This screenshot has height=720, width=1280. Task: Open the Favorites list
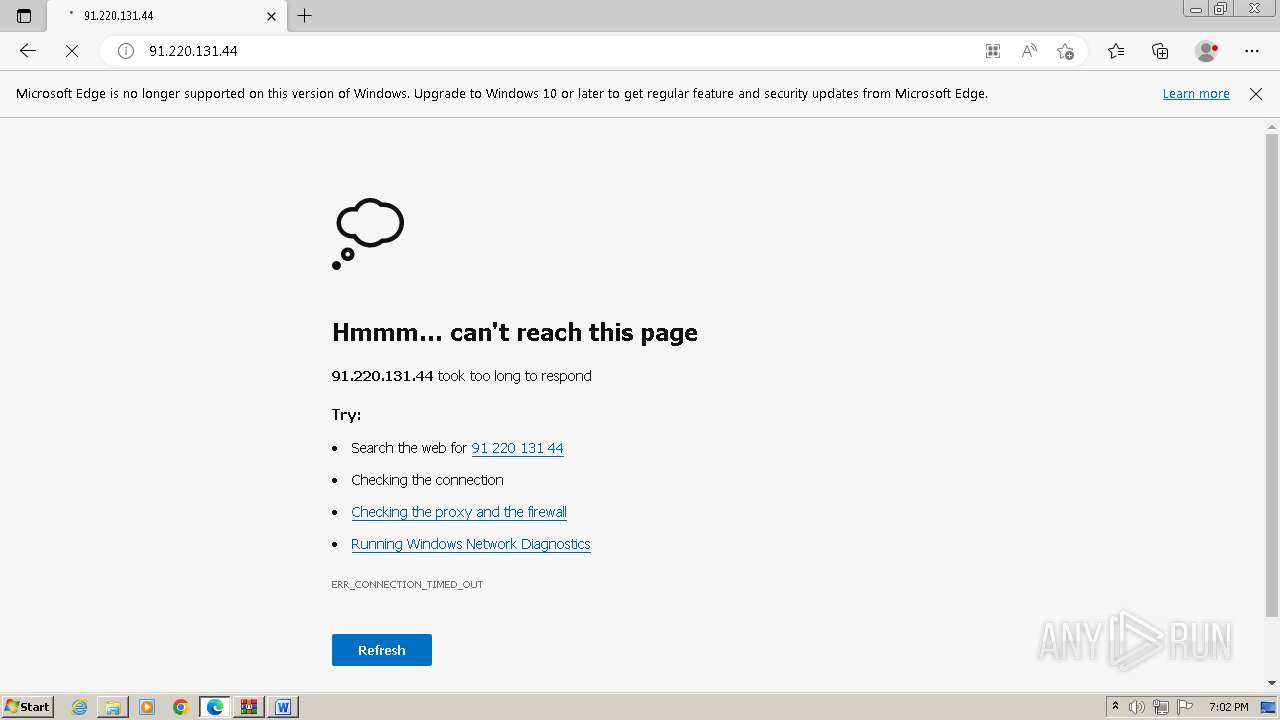(x=1116, y=51)
